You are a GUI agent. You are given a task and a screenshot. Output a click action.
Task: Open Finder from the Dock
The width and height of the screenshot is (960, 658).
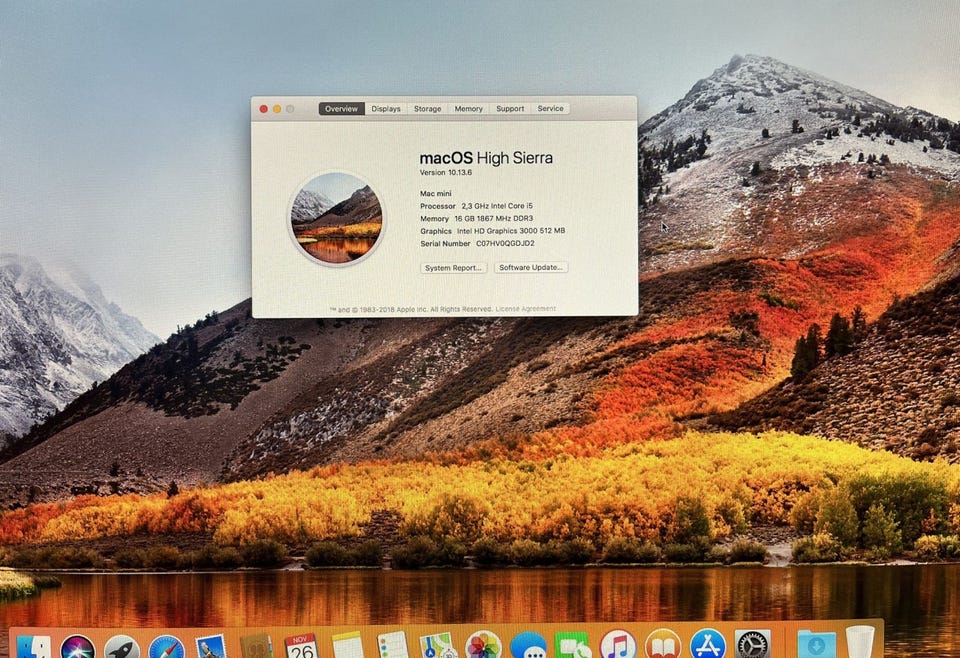(x=33, y=648)
